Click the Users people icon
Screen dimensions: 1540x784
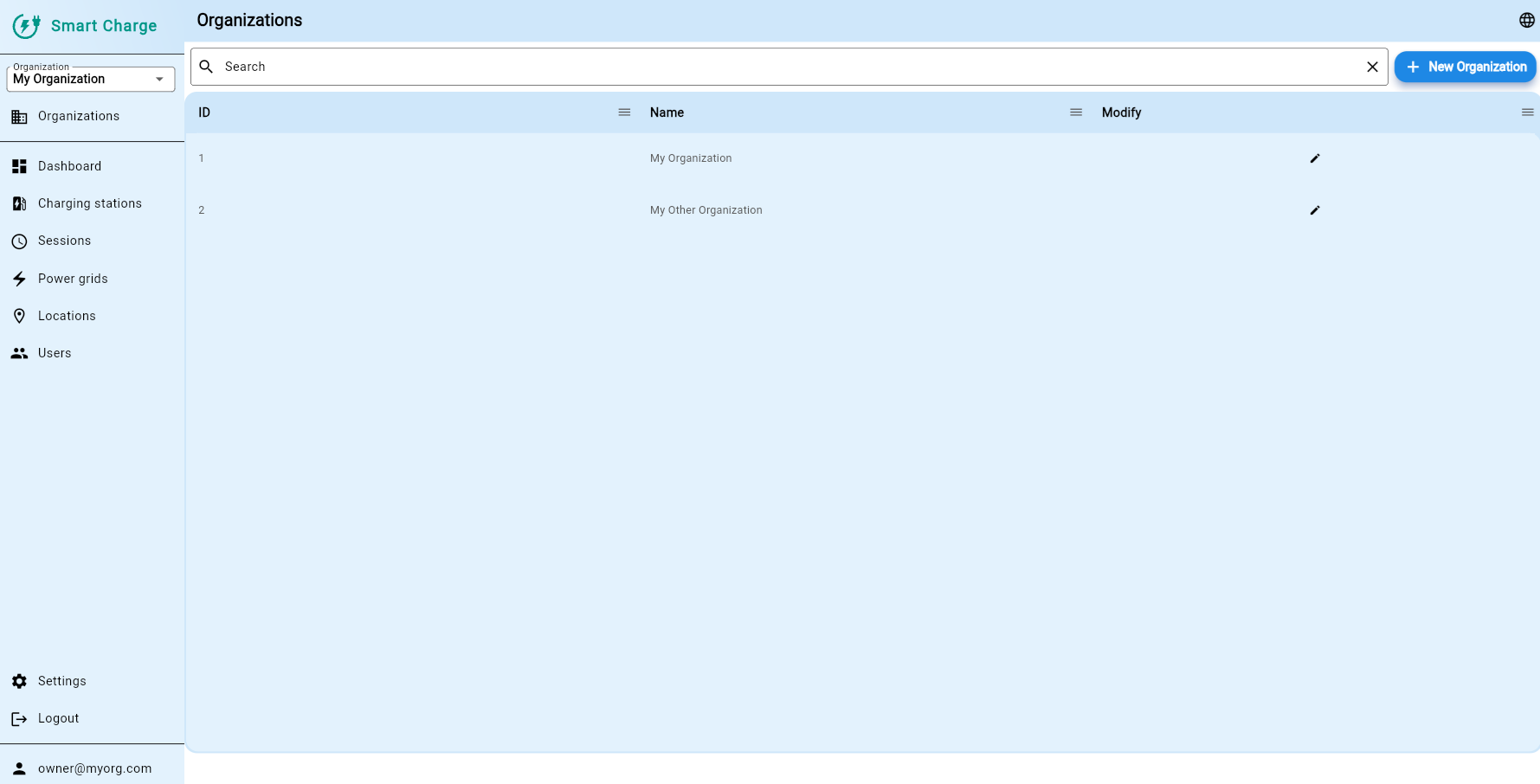coord(20,352)
